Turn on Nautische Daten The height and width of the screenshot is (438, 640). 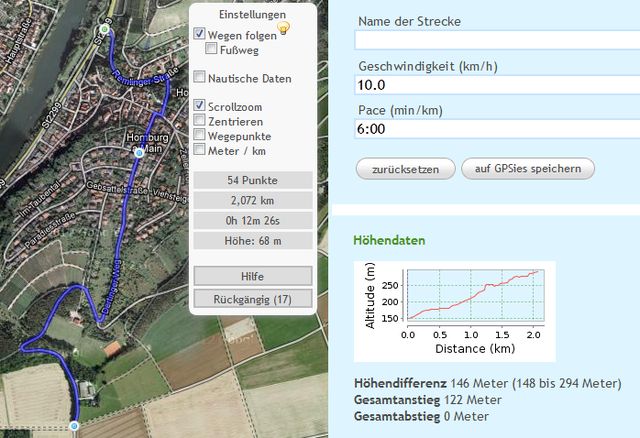[x=200, y=77]
